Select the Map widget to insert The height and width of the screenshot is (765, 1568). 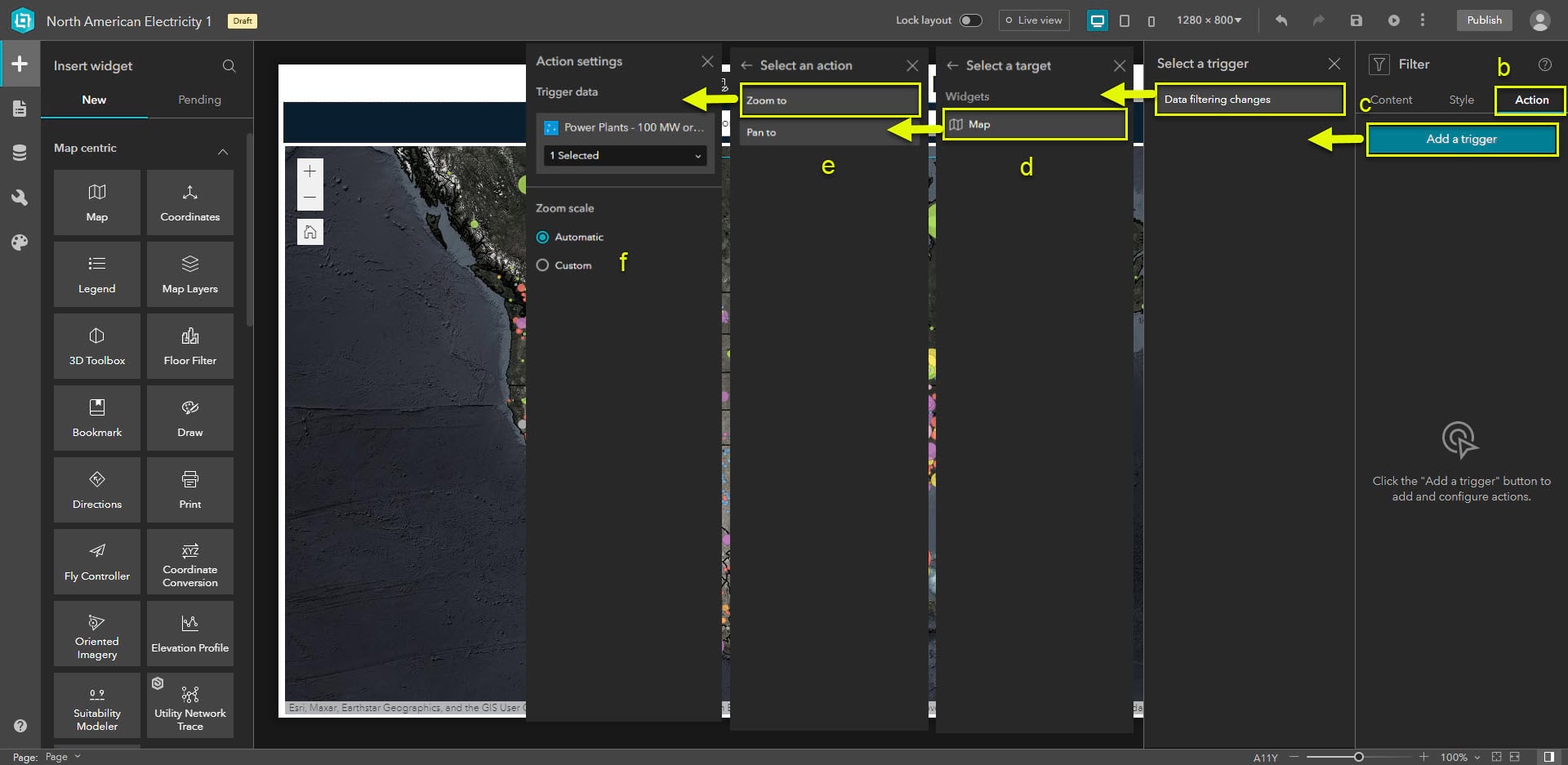(x=96, y=202)
